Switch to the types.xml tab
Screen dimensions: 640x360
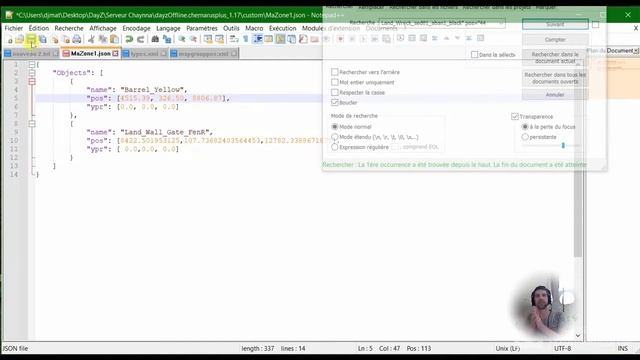pyautogui.click(x=144, y=53)
